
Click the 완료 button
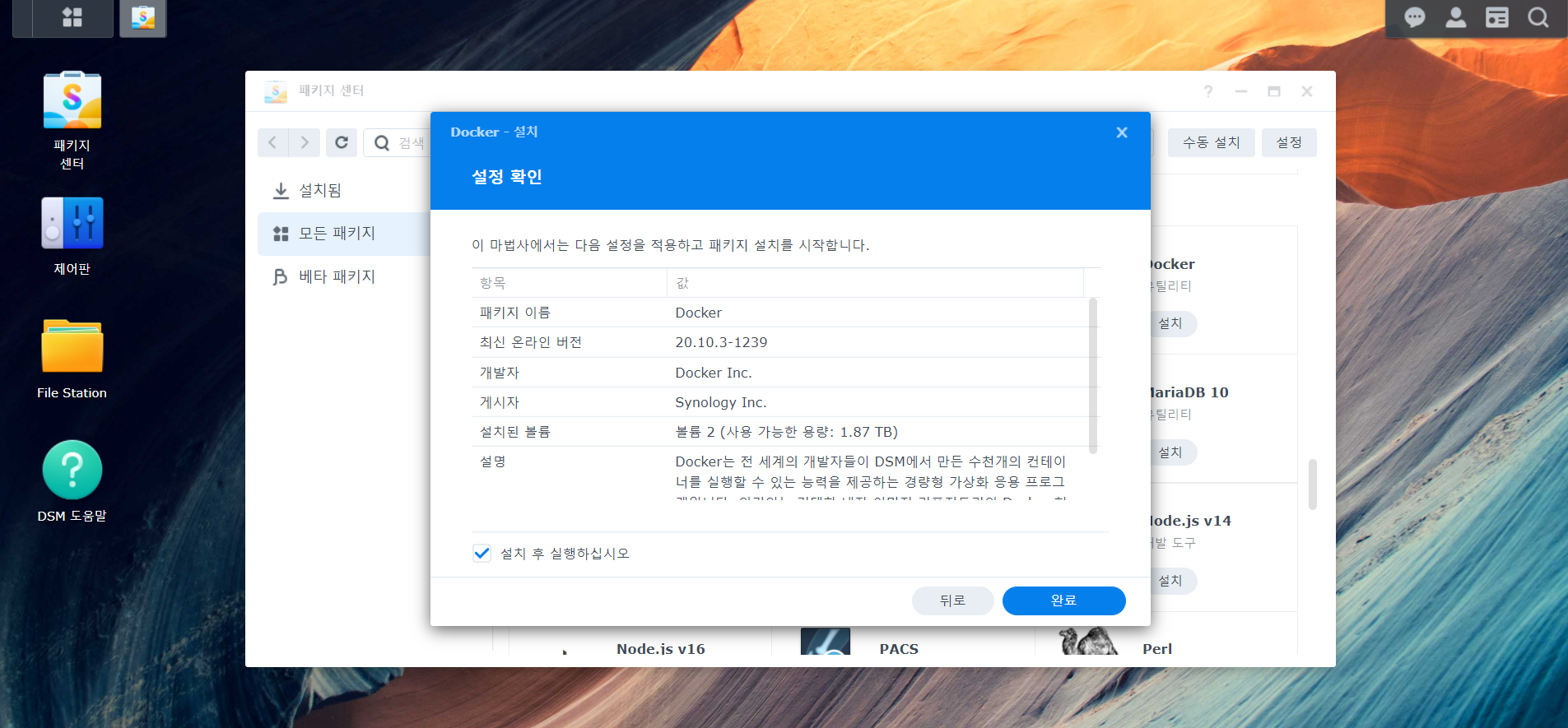coord(1063,600)
